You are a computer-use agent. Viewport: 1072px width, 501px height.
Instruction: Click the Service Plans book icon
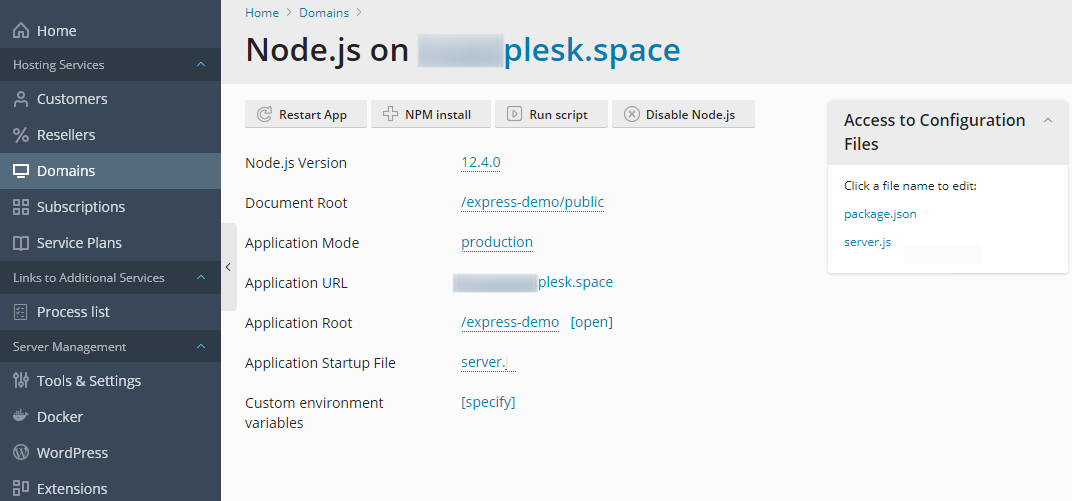pyautogui.click(x=21, y=243)
